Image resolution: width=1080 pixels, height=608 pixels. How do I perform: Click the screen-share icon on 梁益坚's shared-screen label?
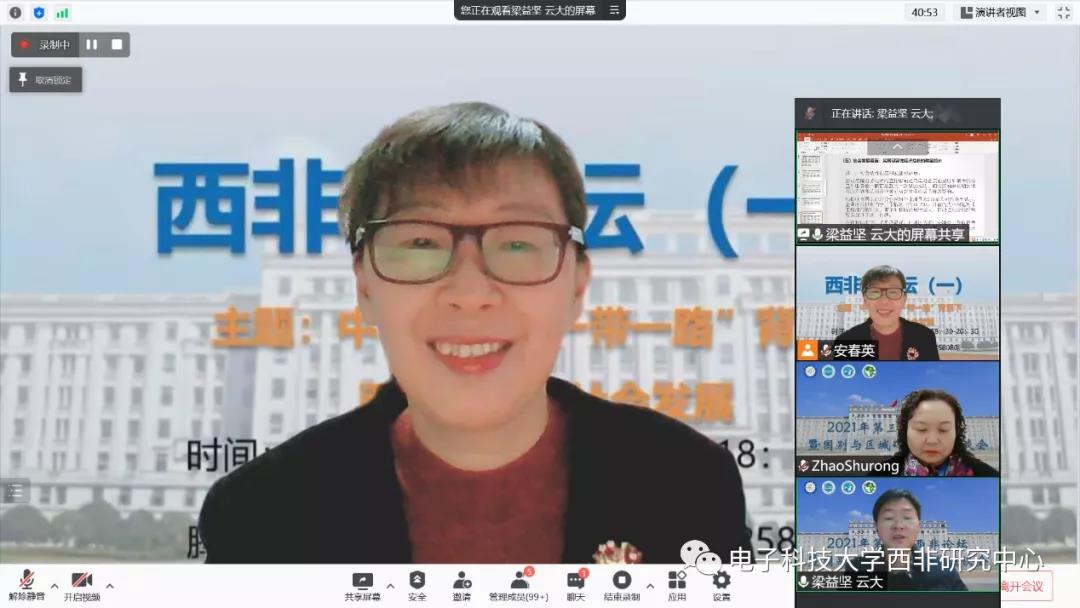coord(804,235)
